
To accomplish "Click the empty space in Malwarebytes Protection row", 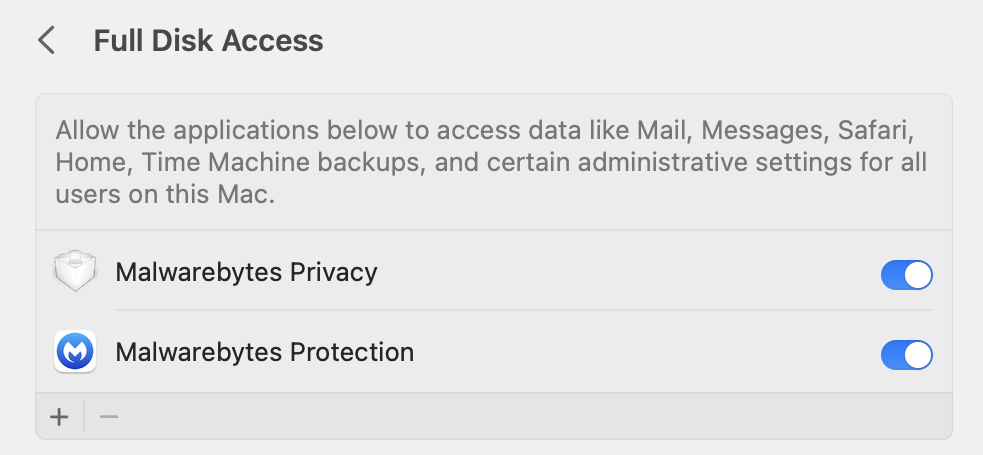I will tap(640, 352).
